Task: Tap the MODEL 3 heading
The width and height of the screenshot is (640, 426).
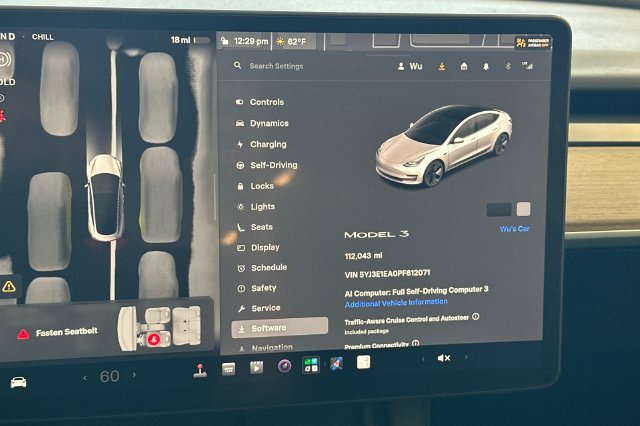Action: click(x=376, y=235)
